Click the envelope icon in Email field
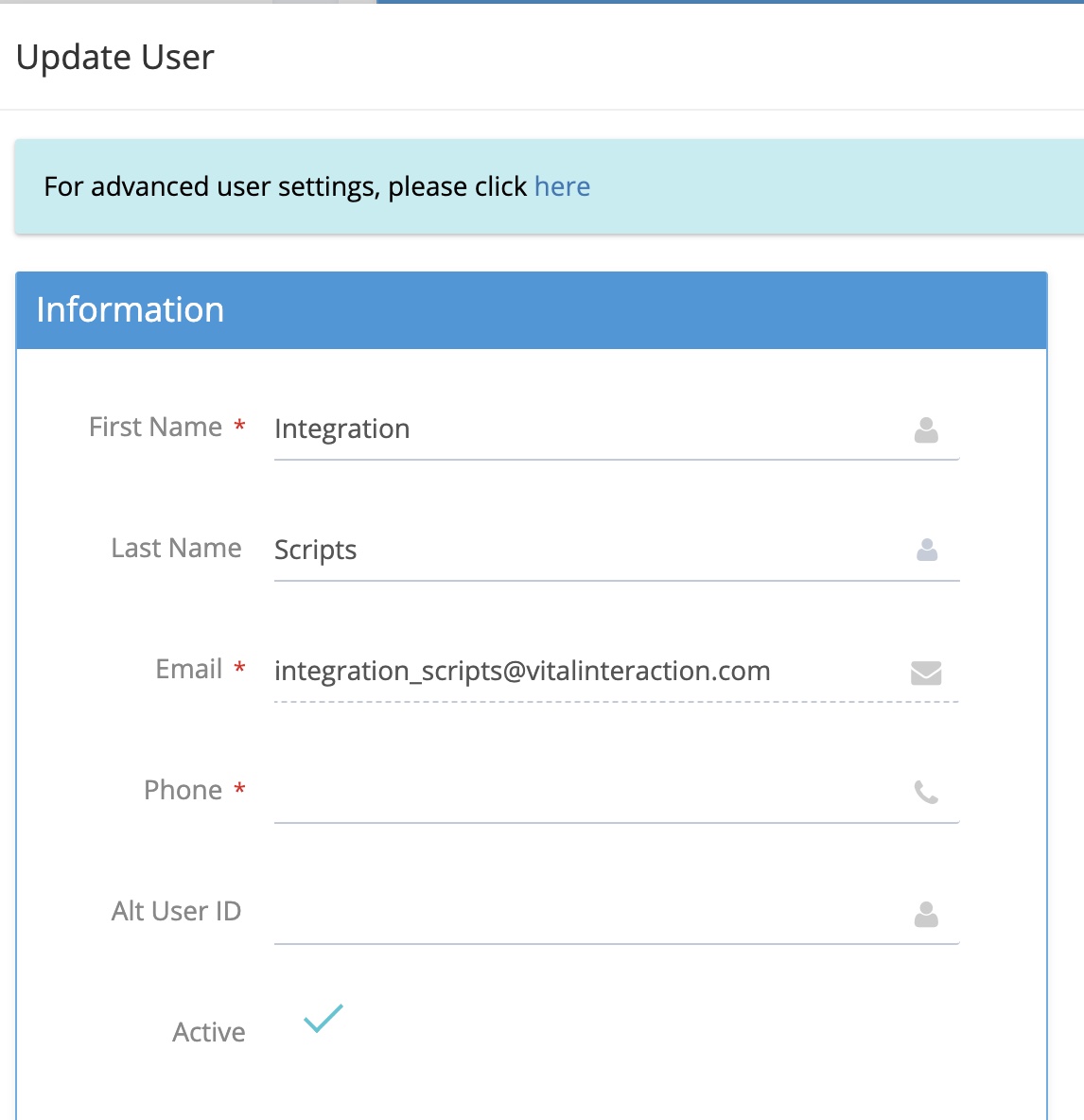The height and width of the screenshot is (1120, 1084). click(925, 673)
